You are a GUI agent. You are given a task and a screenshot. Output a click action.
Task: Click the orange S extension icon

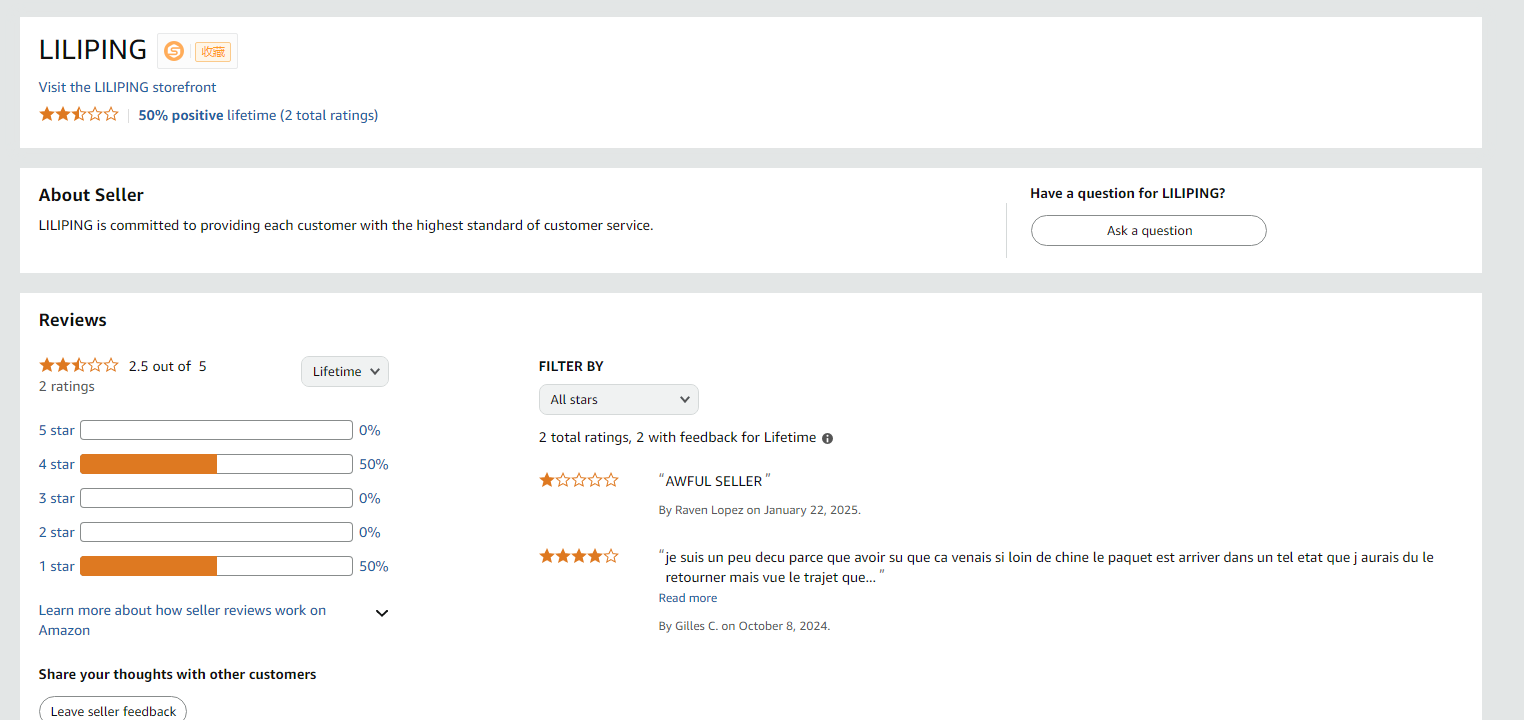tap(174, 51)
